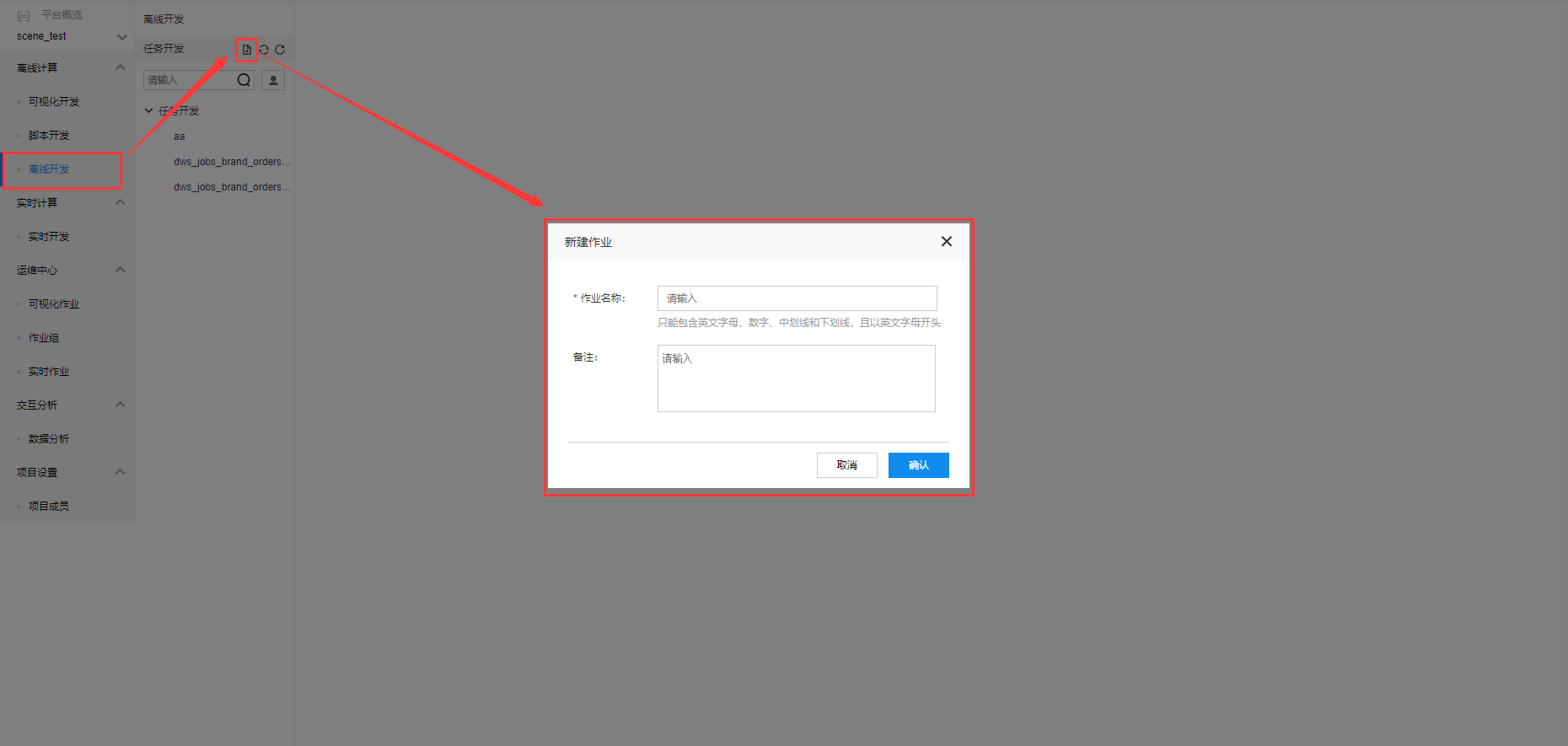Collapse the 实时计算 menu section
1568x746 pixels.
click(x=120, y=202)
